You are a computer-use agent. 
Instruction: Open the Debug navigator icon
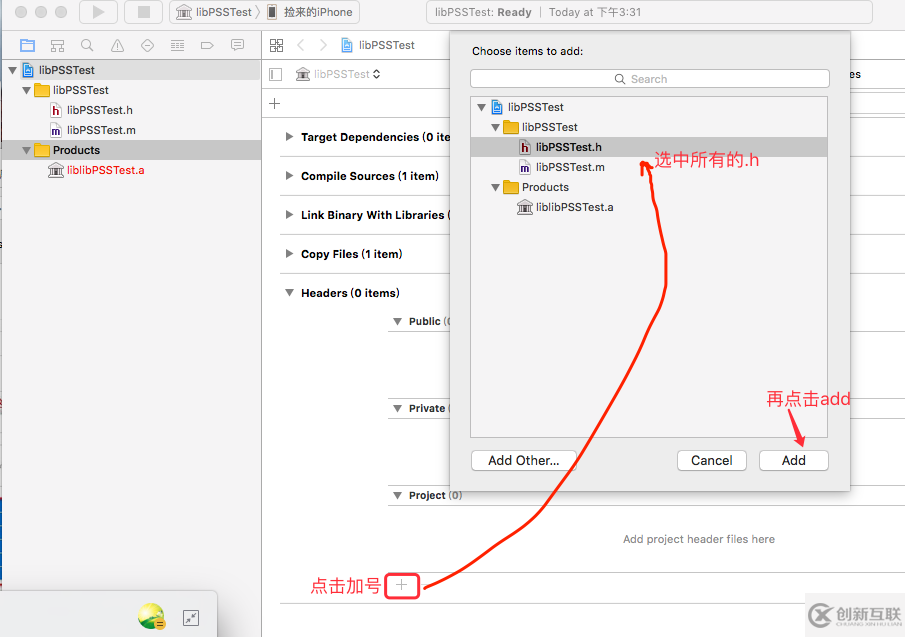(177, 46)
